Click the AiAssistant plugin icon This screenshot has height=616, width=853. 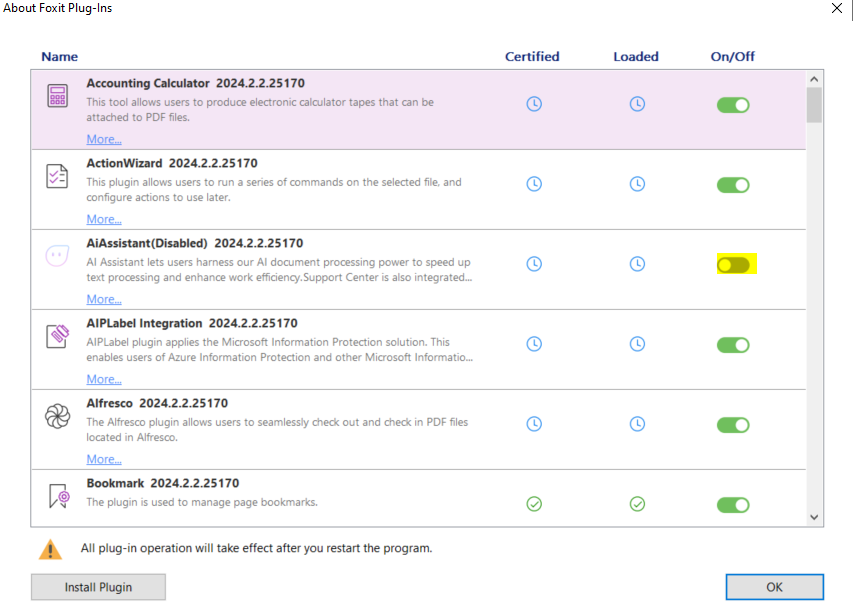point(57,256)
